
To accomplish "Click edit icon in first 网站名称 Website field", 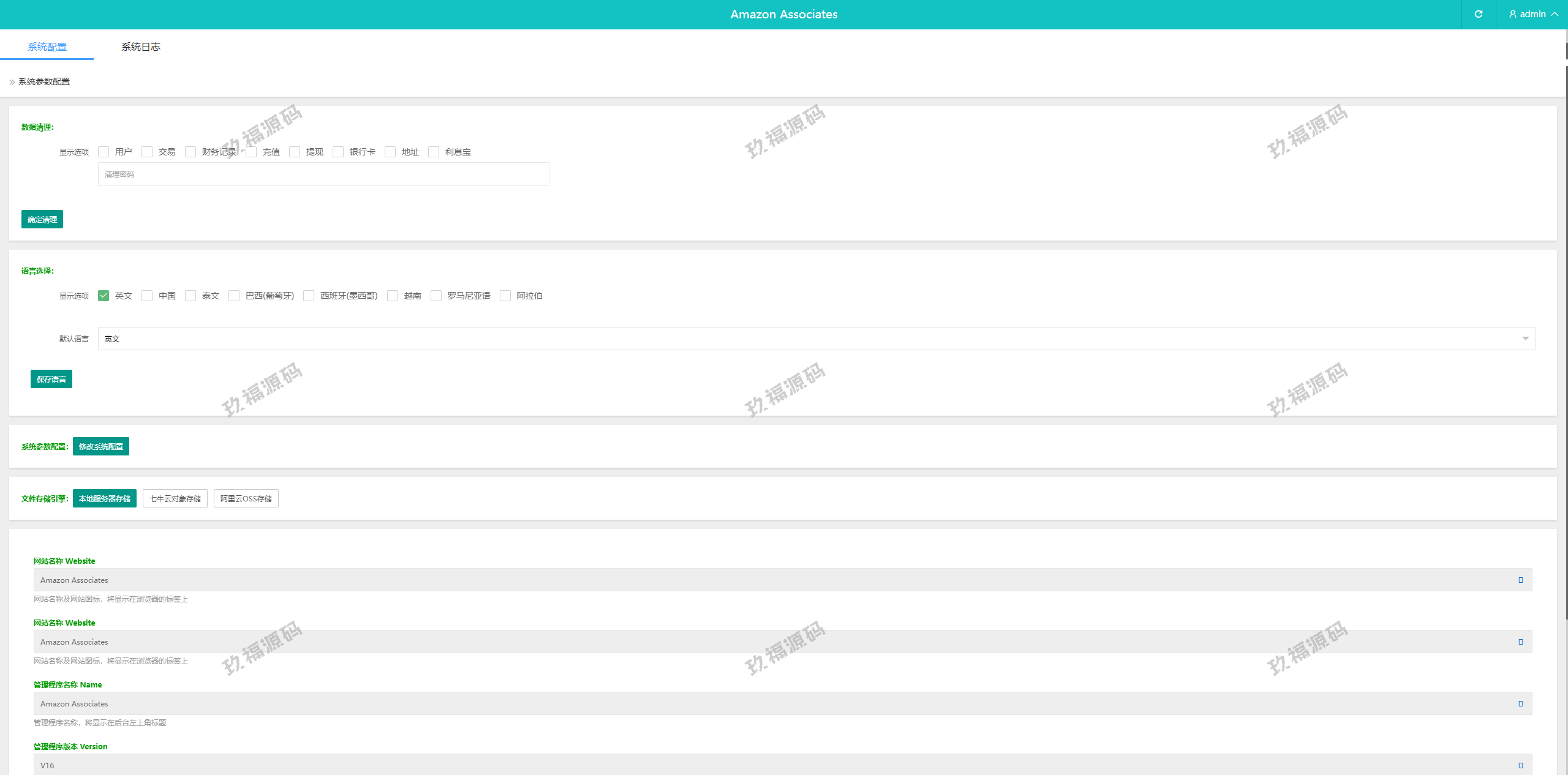I will click(1520, 580).
